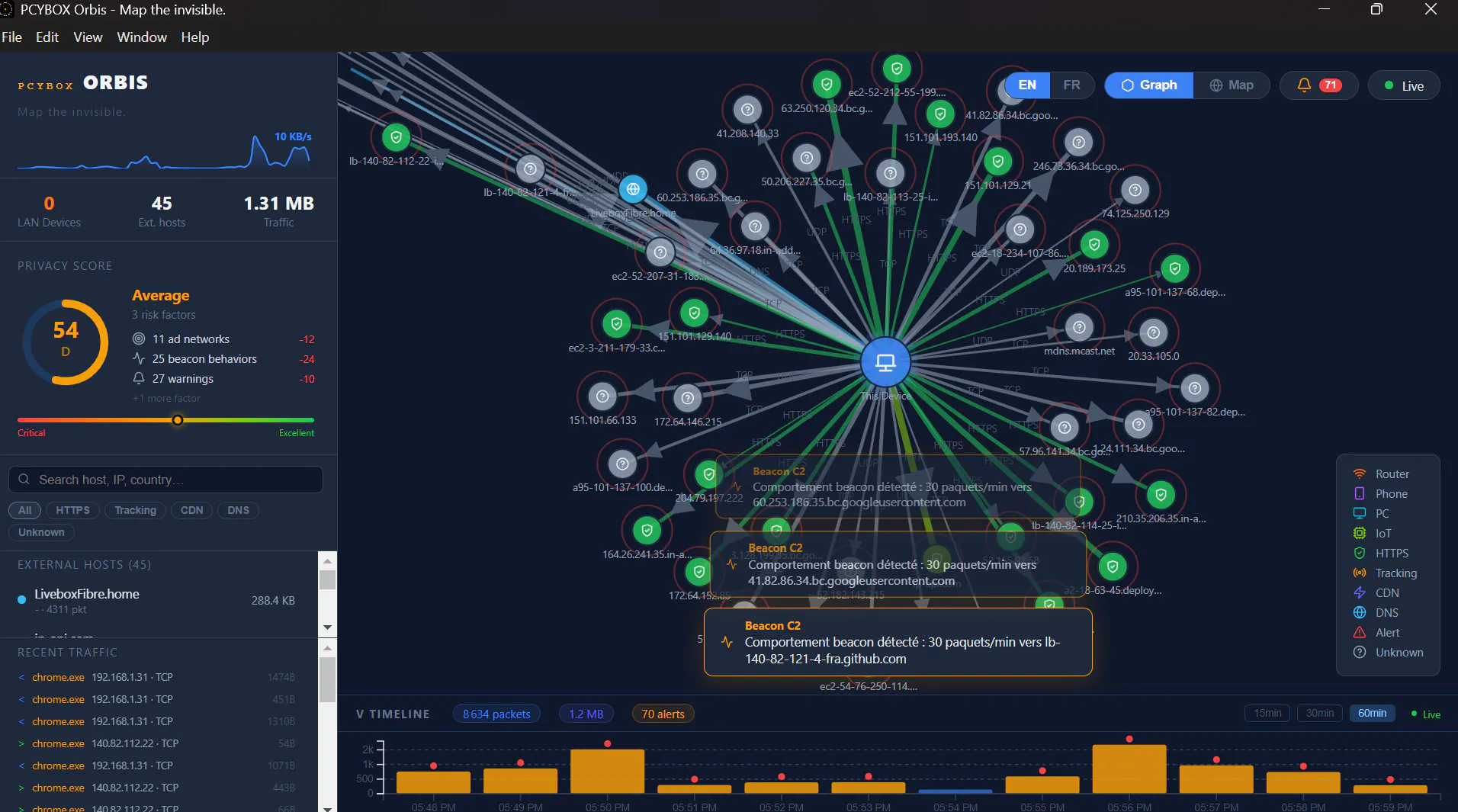The image size is (1458, 812).
Task: Filter hosts by All
Action: coord(25,511)
